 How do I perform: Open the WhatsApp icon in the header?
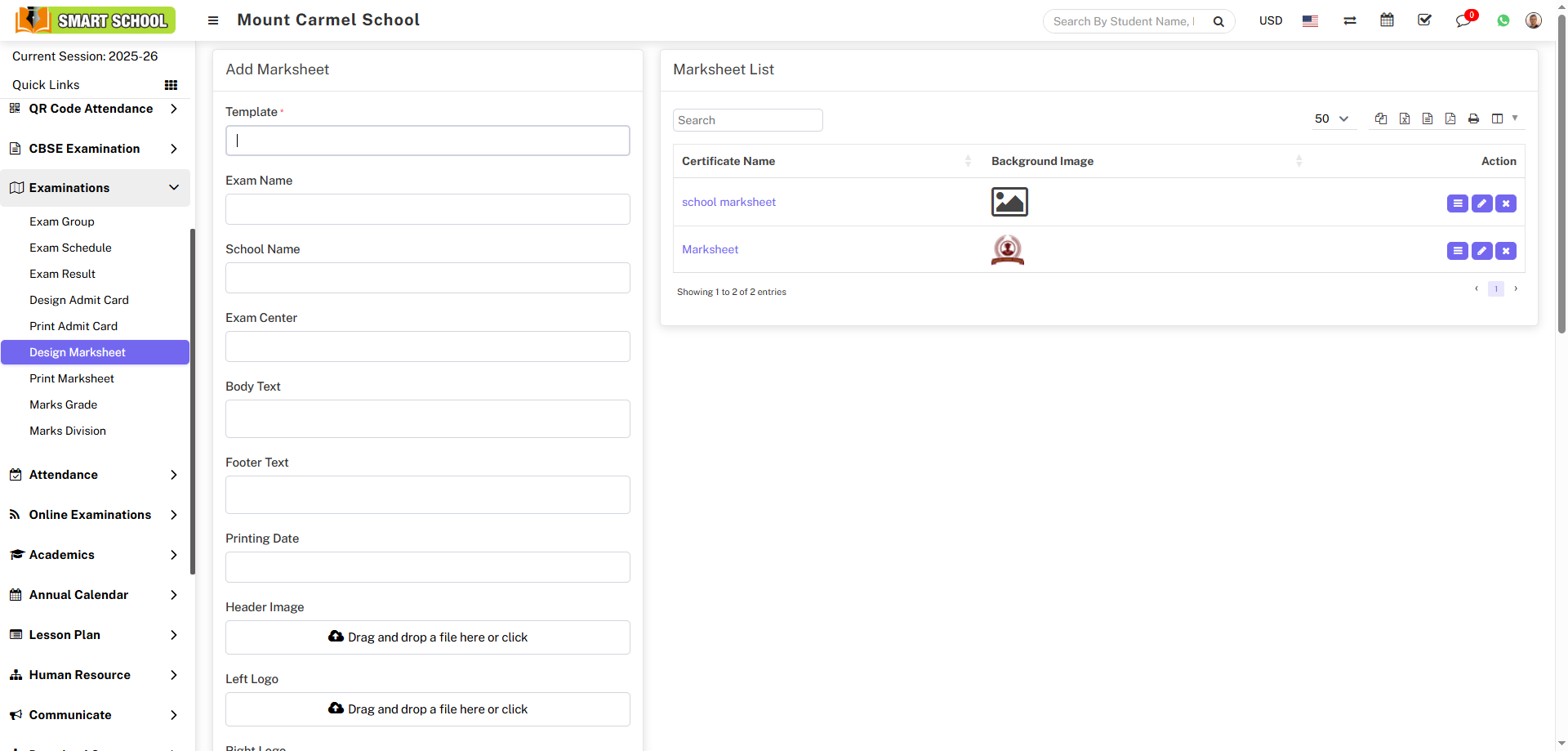(1503, 20)
